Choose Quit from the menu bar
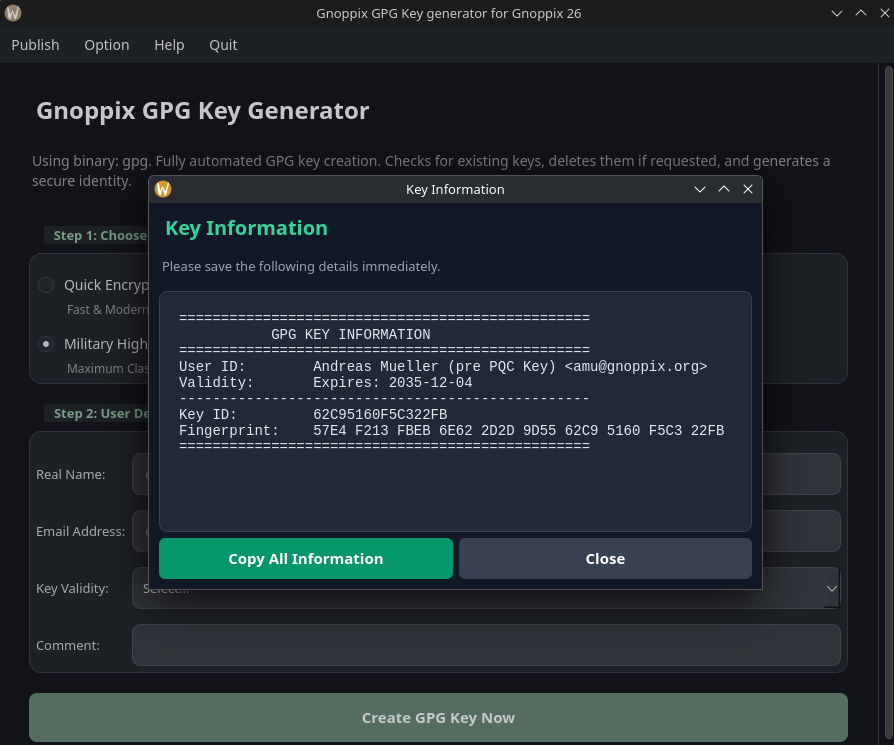Viewport: 894px width, 745px height. 223,45
